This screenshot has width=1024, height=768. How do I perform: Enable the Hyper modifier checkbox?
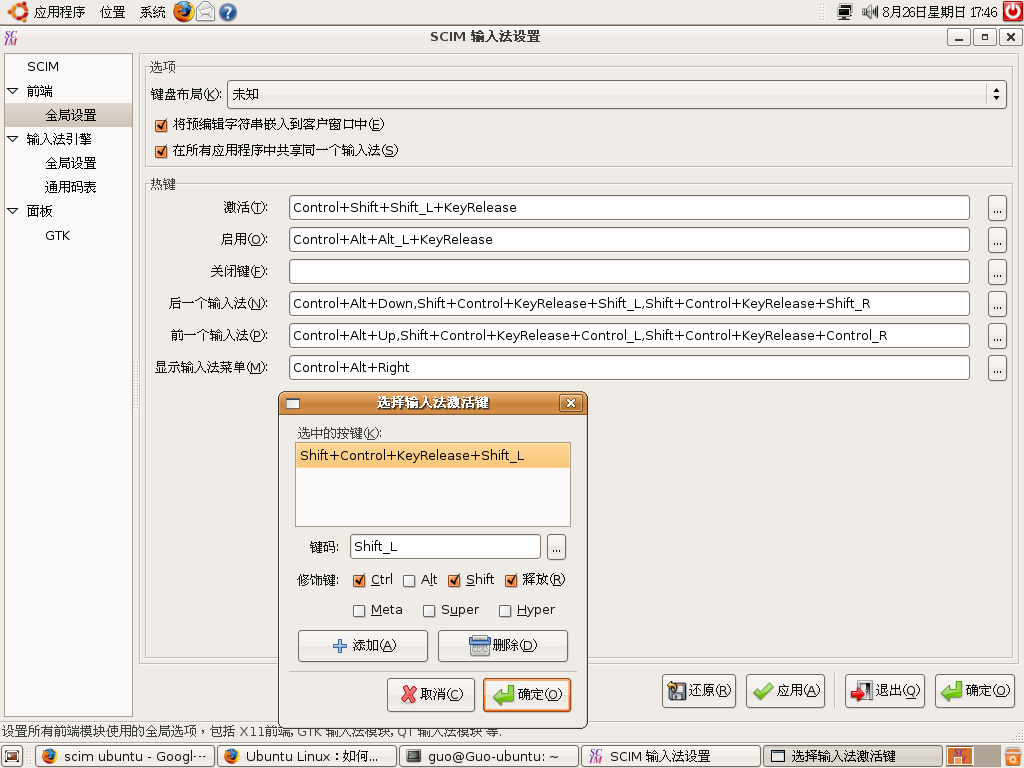[x=505, y=611]
